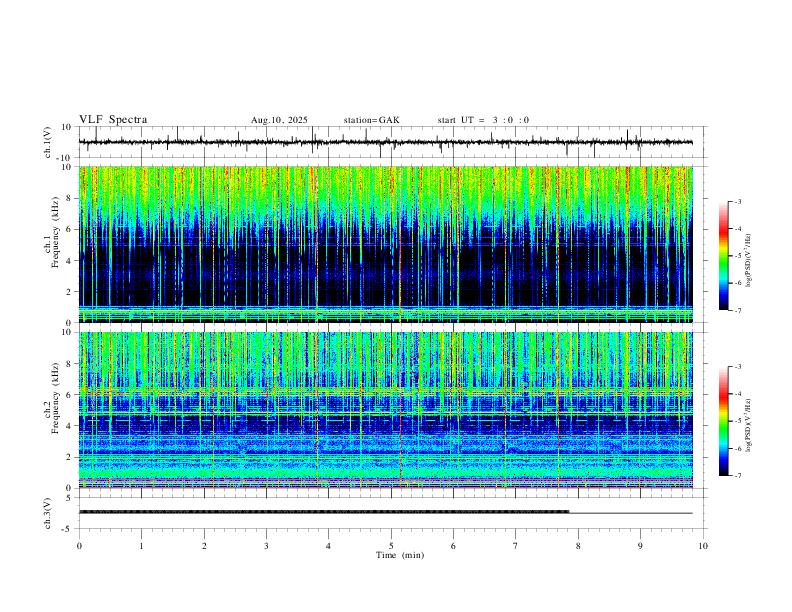Screen dimensions: 792x612
Task: Click time axis tick label "3"
Action: (x=266, y=546)
